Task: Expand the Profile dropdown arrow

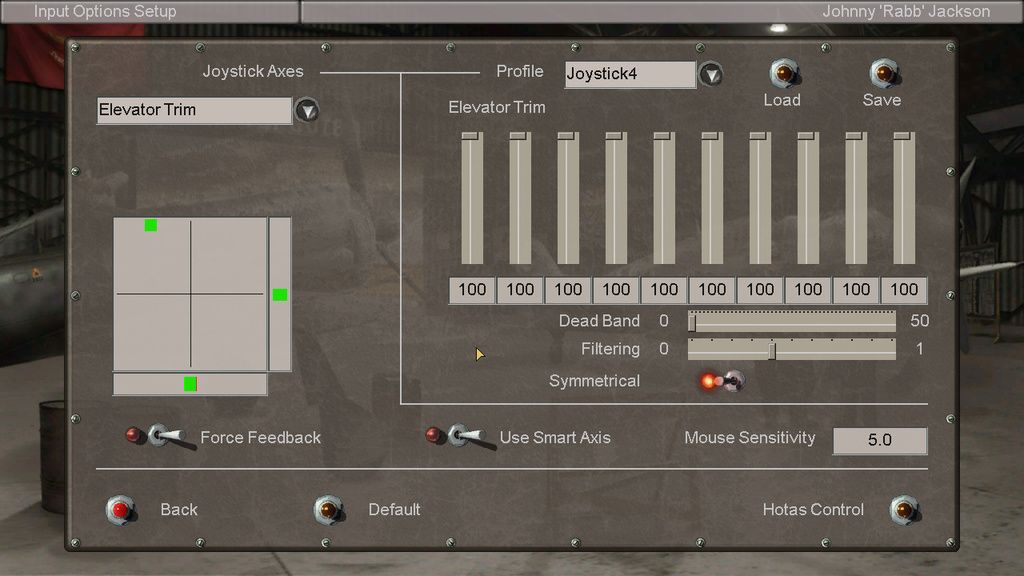Action: pos(710,74)
